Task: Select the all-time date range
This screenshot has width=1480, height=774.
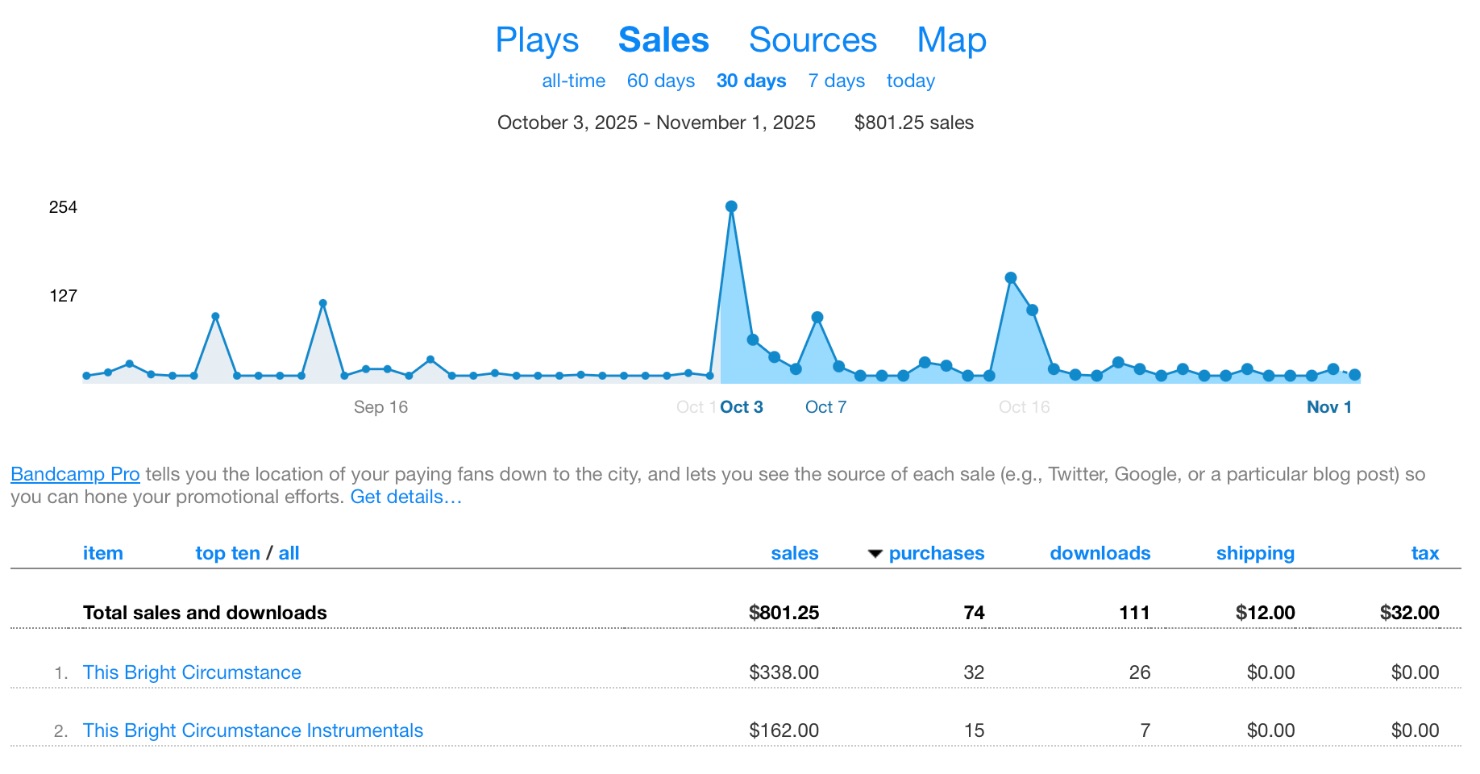Action: 572,81
